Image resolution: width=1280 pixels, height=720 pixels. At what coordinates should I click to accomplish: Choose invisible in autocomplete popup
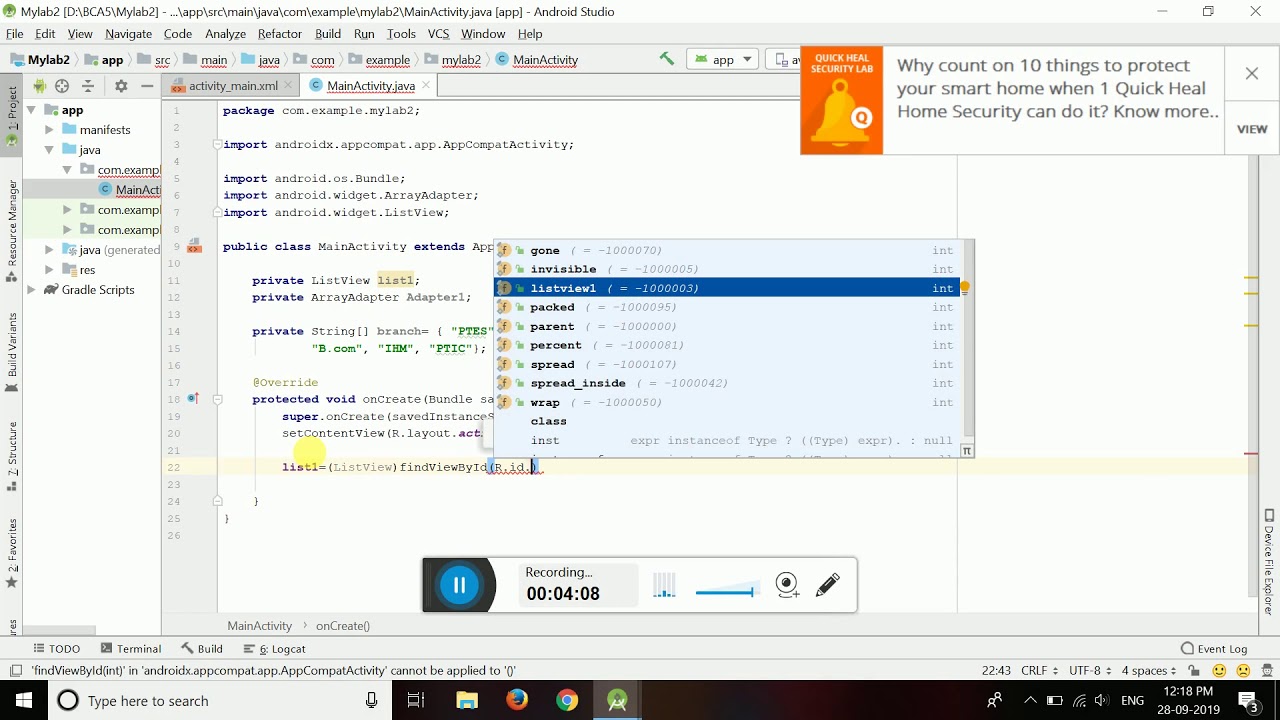tap(727, 269)
